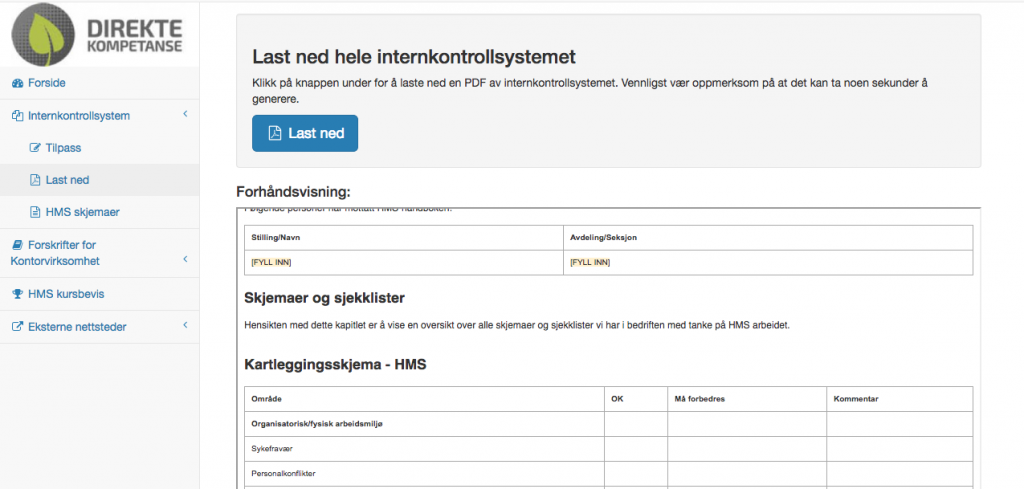Click the dashboard icon beside Forside
Screen dimensions: 1024x489
[17, 83]
